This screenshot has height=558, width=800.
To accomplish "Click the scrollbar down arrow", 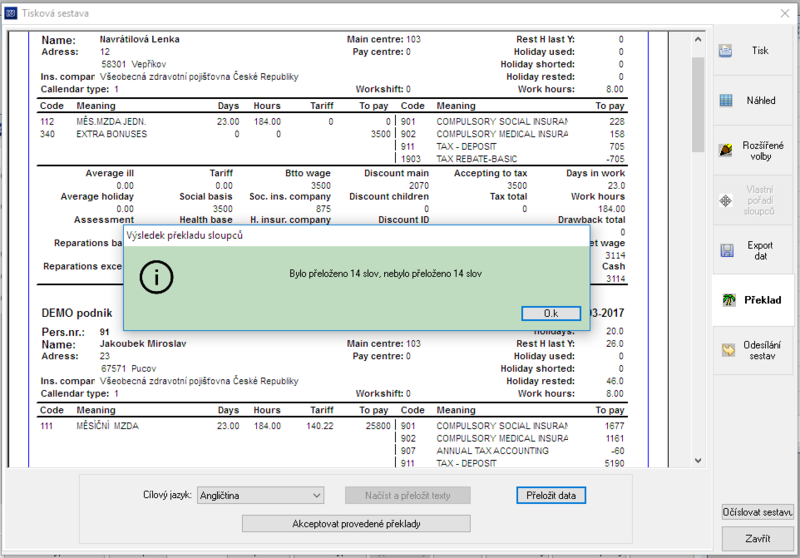I will 698,461.
